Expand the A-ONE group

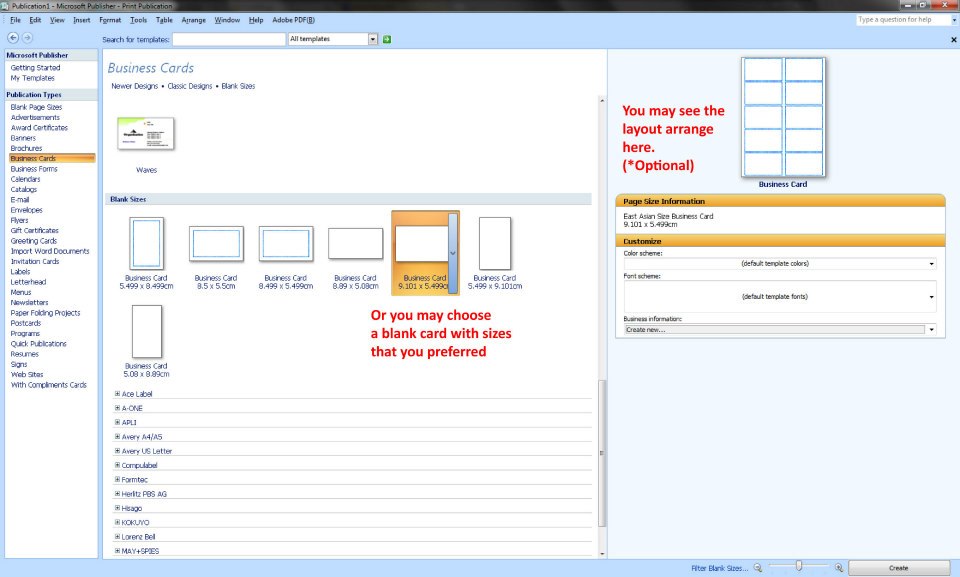point(118,408)
